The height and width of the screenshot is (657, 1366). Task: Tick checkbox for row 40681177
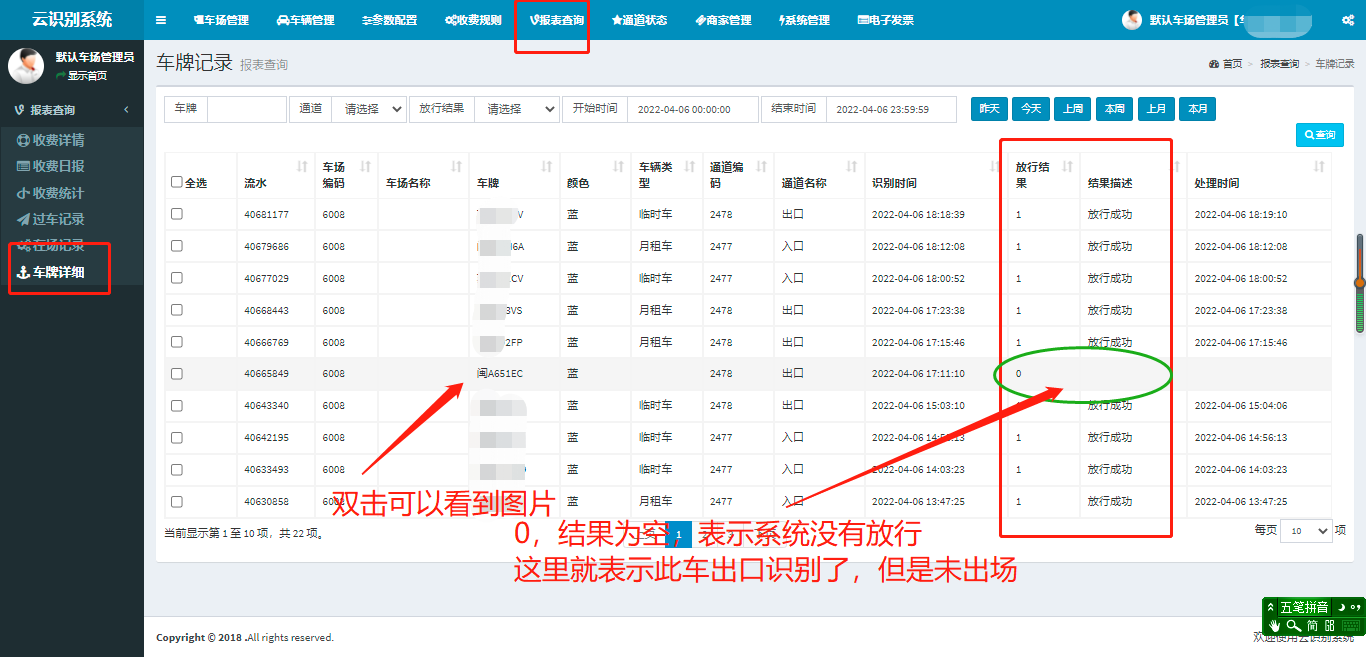click(177, 214)
